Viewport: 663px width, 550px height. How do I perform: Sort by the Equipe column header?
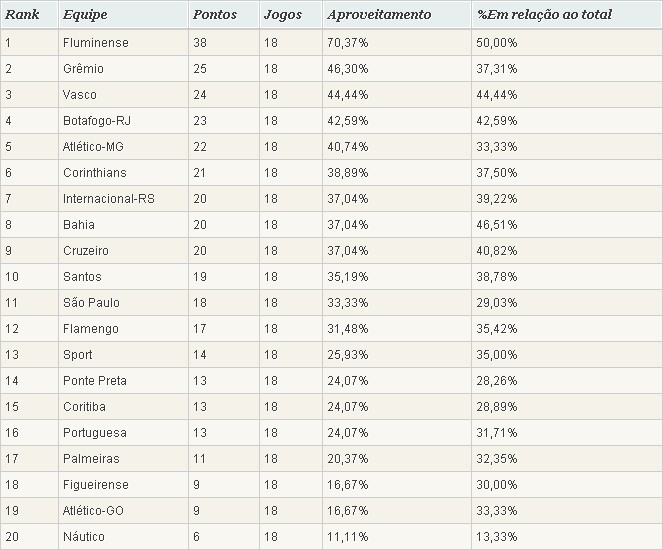(86, 16)
